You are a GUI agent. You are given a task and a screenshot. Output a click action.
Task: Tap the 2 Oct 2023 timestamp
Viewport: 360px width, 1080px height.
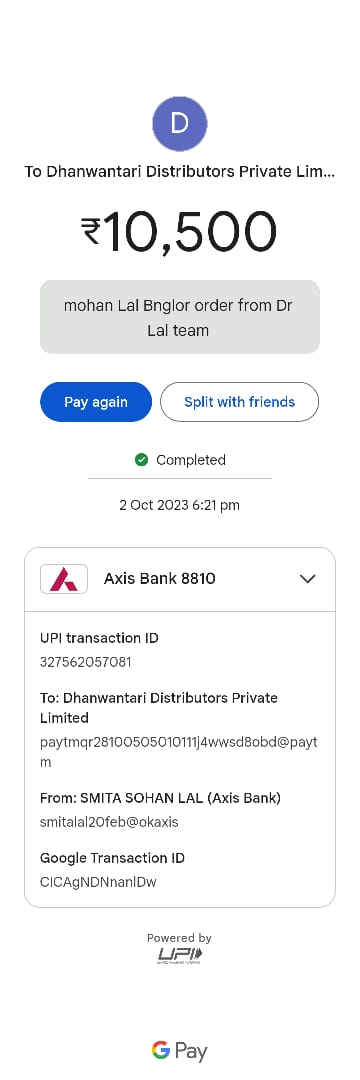180,505
